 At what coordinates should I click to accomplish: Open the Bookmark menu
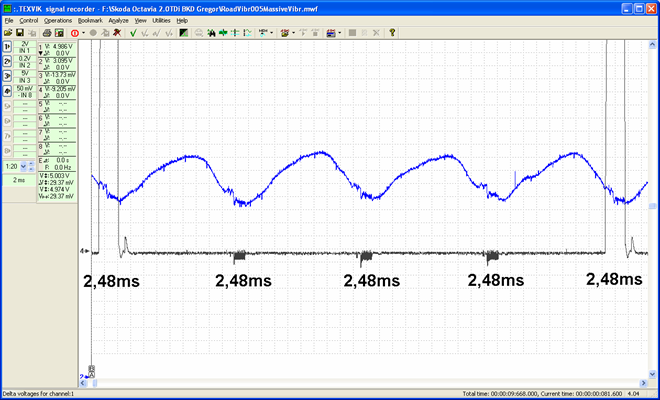pyautogui.click(x=90, y=20)
